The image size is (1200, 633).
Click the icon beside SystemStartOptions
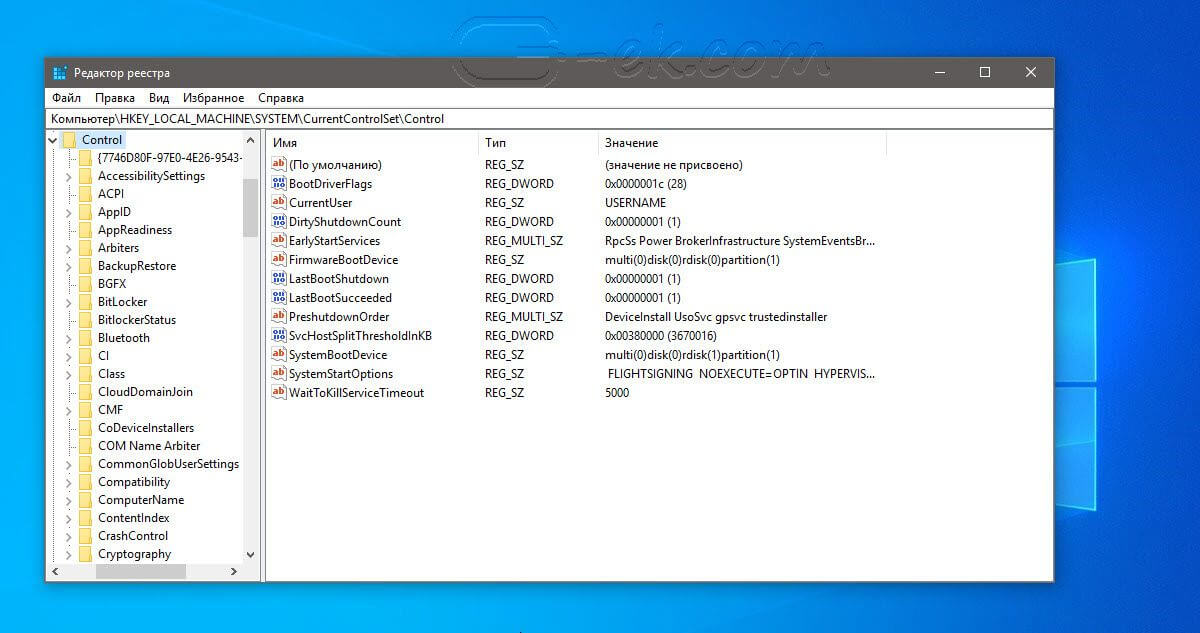279,374
